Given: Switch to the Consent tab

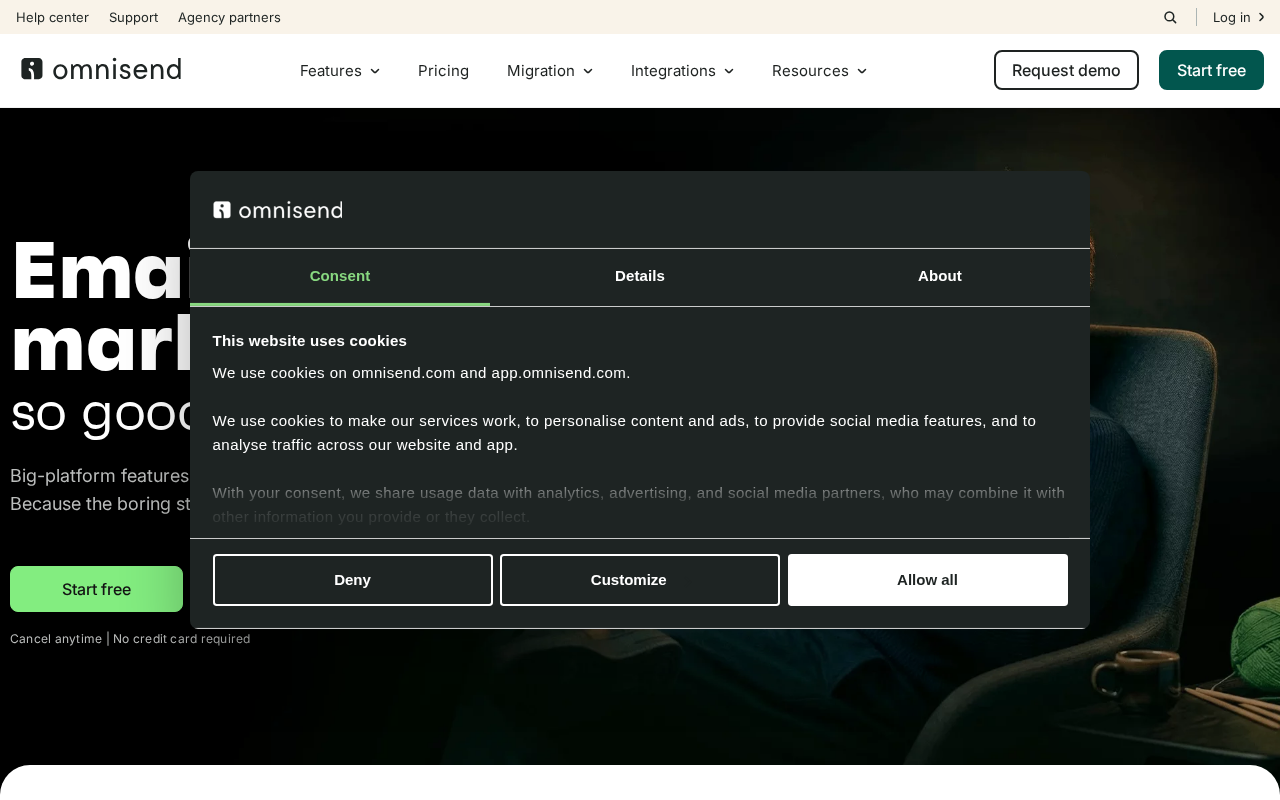Looking at the screenshot, I should click(x=340, y=277).
